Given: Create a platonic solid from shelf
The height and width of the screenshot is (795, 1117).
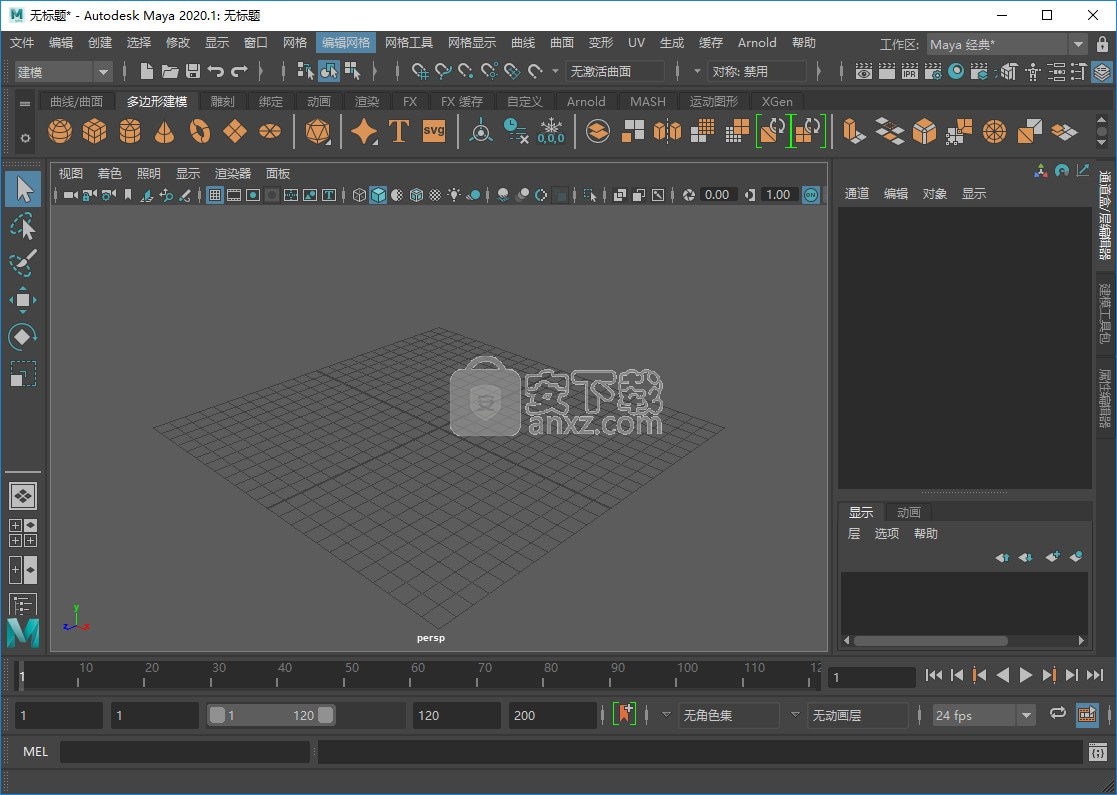Looking at the screenshot, I should point(318,131).
